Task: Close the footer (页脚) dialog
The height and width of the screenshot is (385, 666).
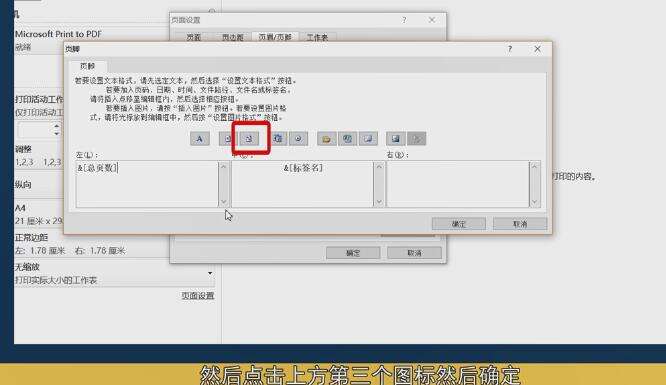Action: click(537, 49)
